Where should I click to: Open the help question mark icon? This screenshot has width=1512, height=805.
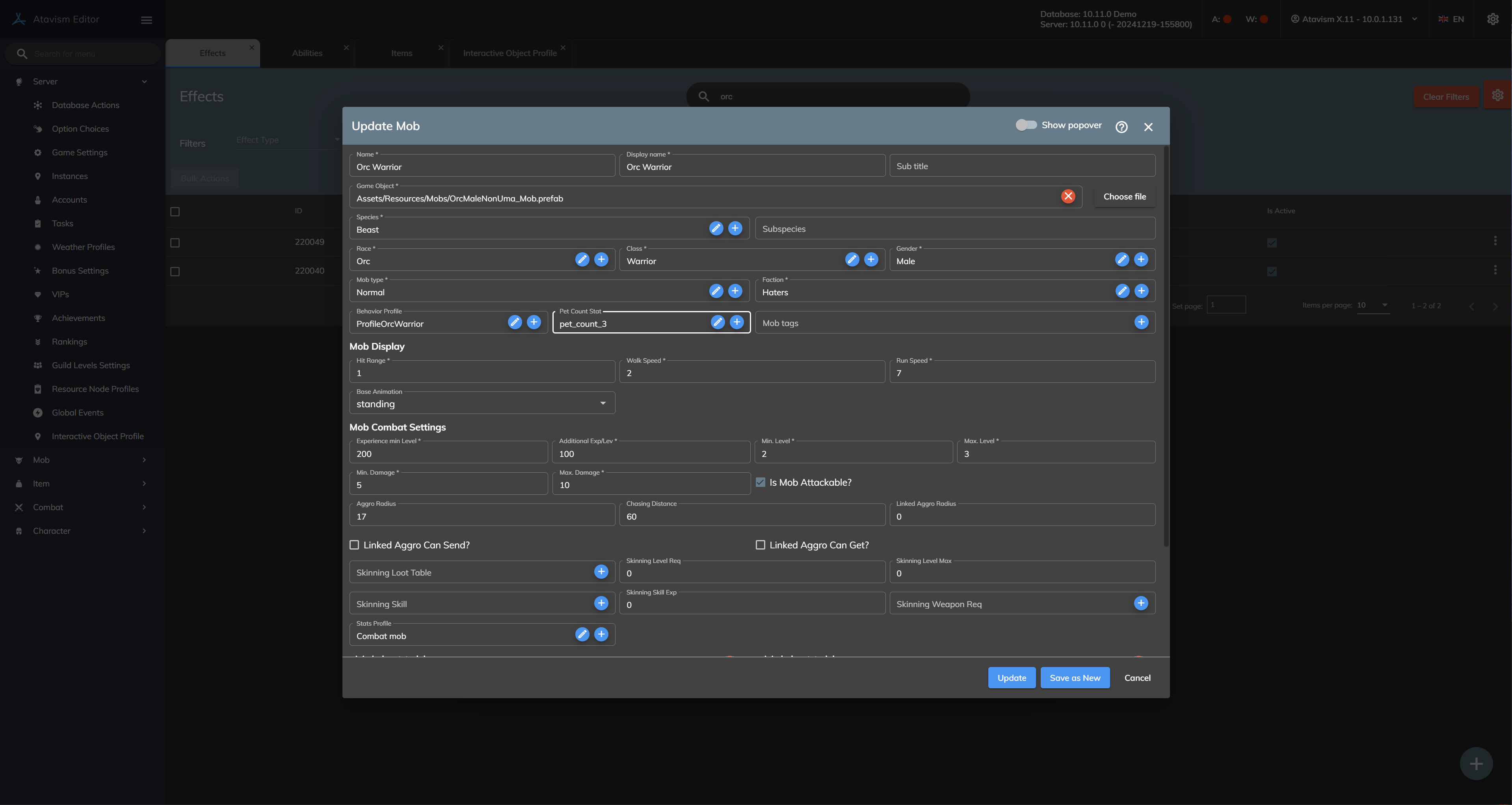1121,127
